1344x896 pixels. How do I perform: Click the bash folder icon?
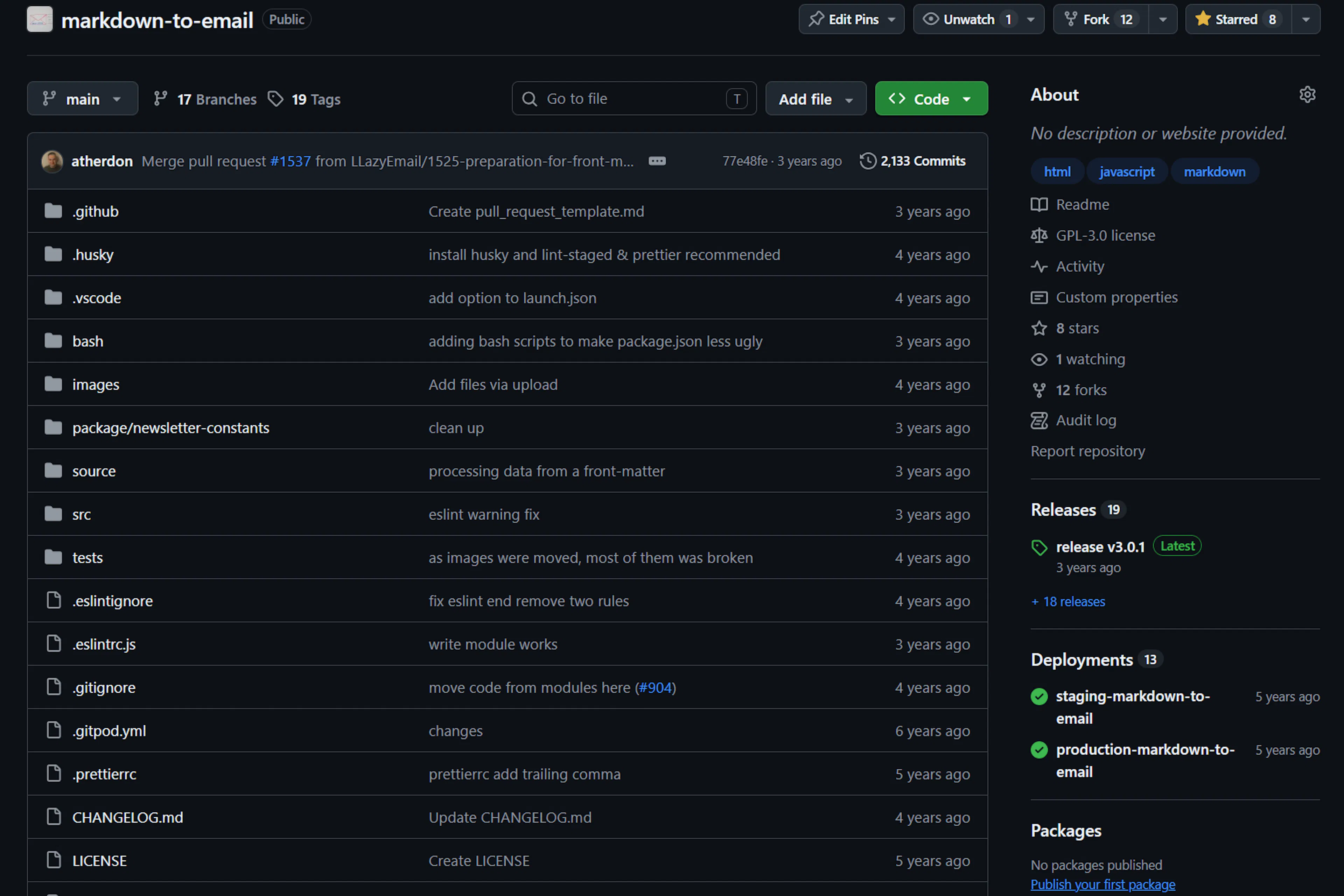[x=54, y=341]
